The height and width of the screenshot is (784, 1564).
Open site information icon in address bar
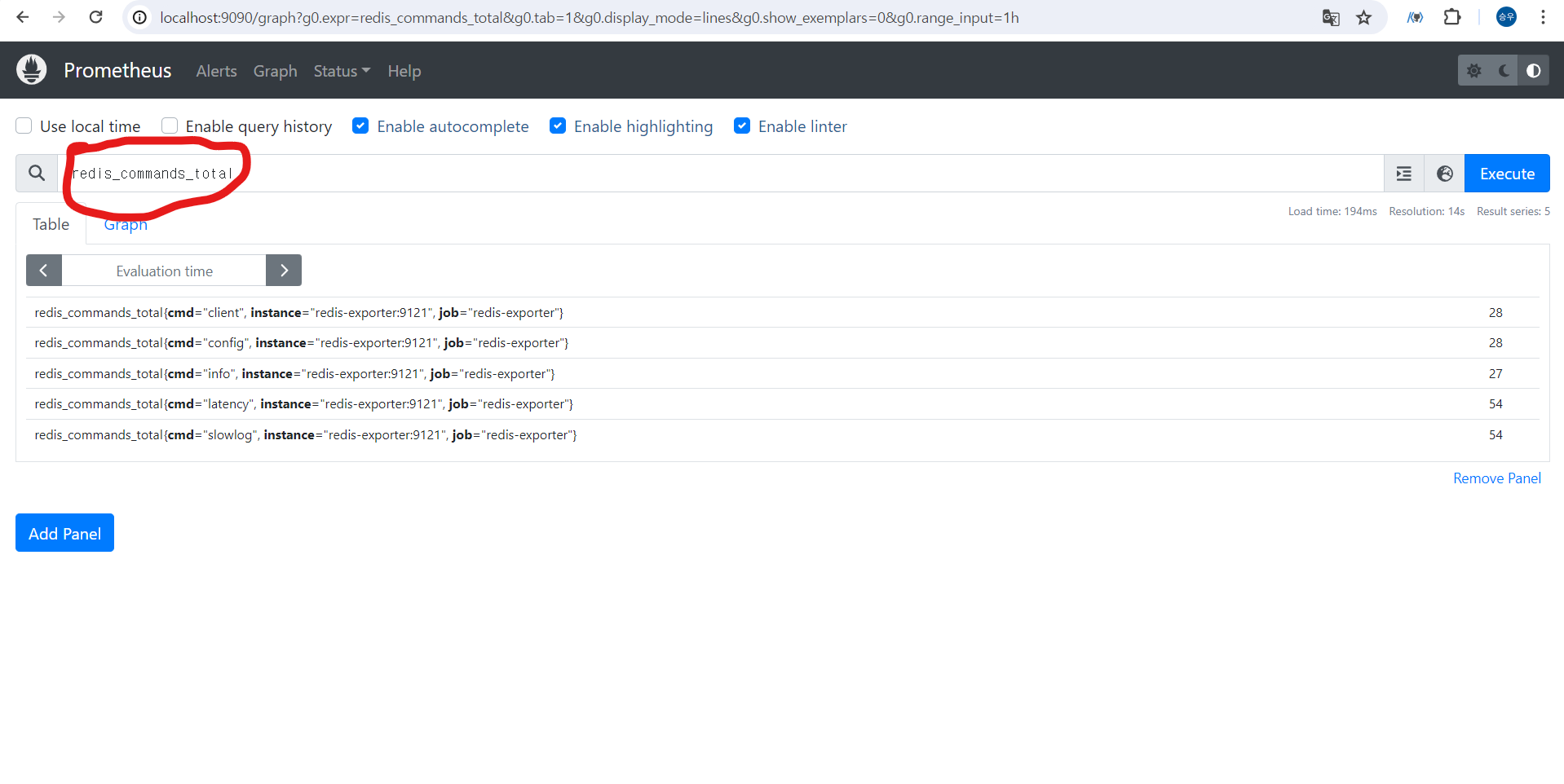click(x=140, y=17)
